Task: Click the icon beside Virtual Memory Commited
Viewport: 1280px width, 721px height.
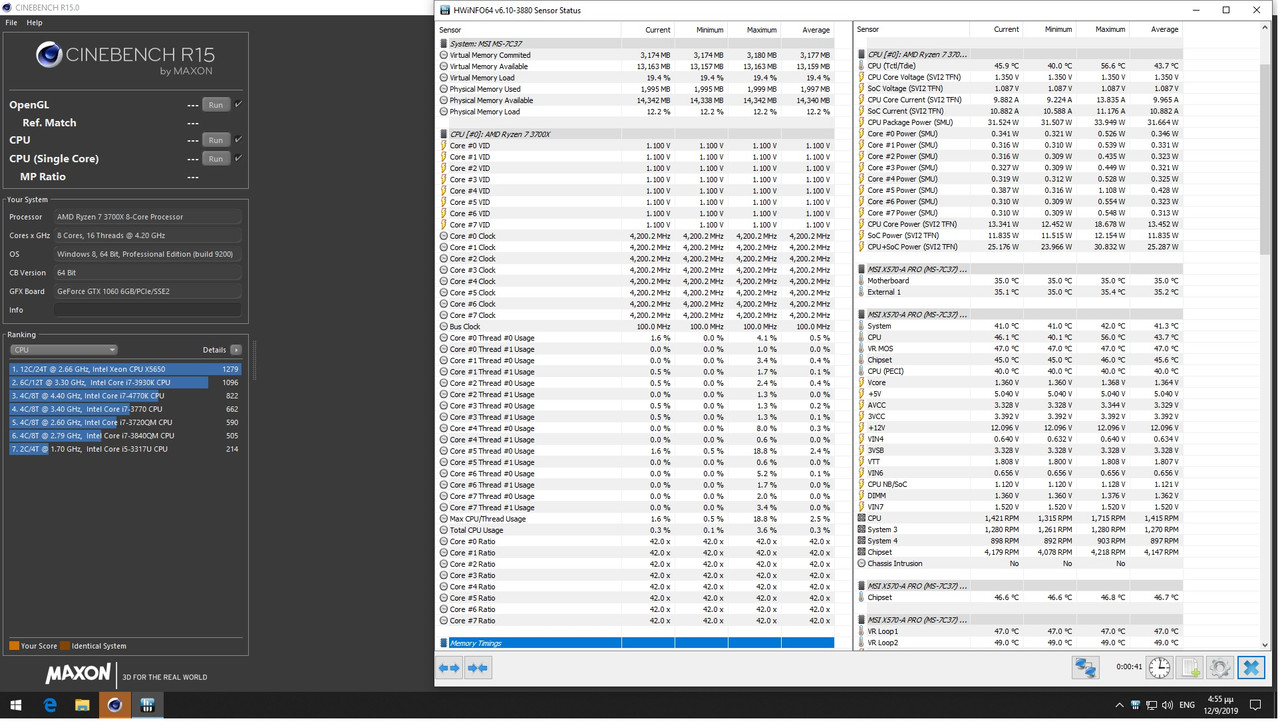Action: [x=444, y=55]
